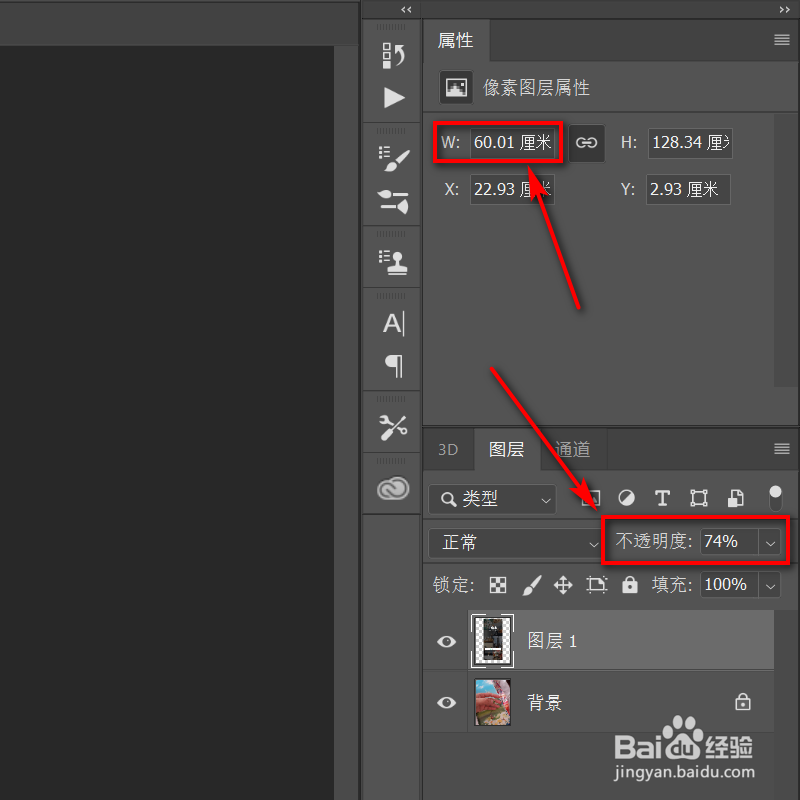The image size is (800, 800).
Task: Hide the 背景 layer
Action: tap(446, 702)
